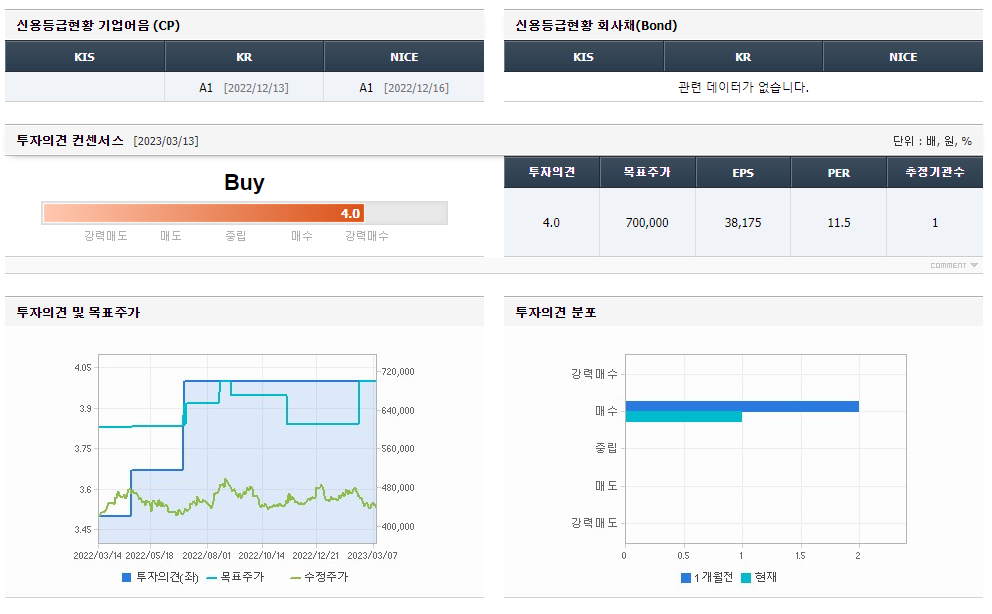
Task: Click the 투자의견 및 목표주가 section title
Action: [x=78, y=312]
